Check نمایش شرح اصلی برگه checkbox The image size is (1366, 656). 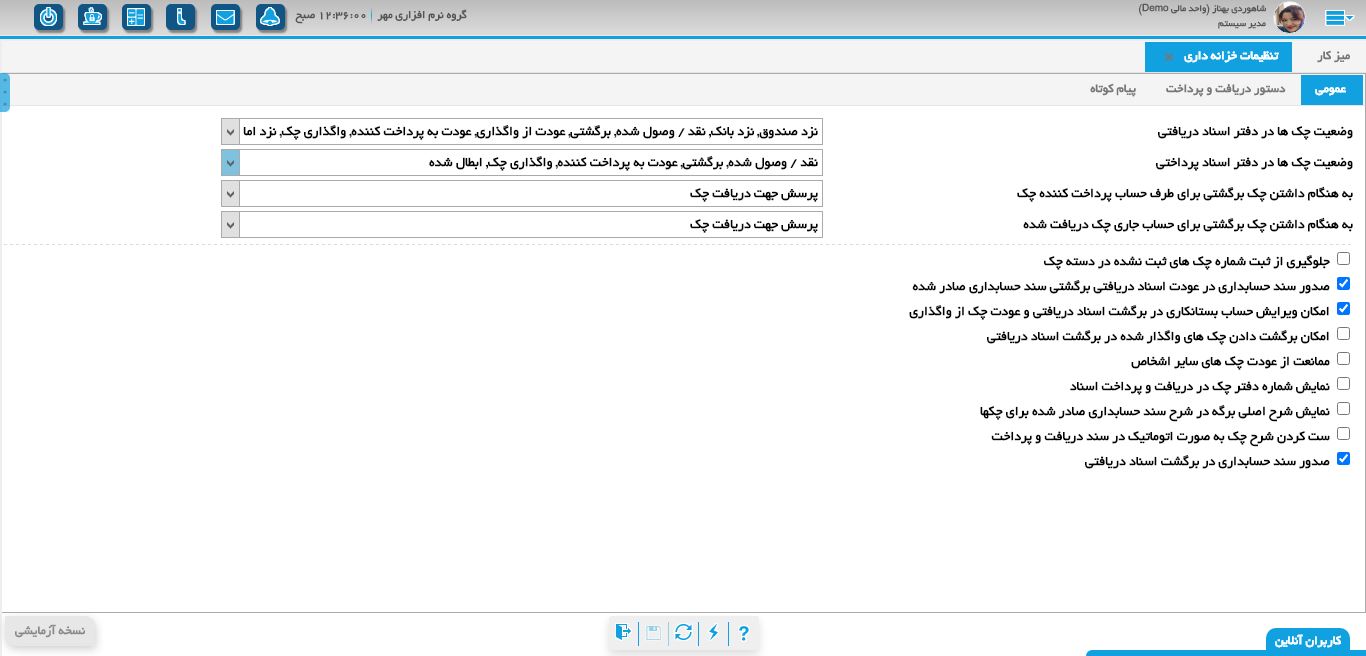coord(1343,409)
